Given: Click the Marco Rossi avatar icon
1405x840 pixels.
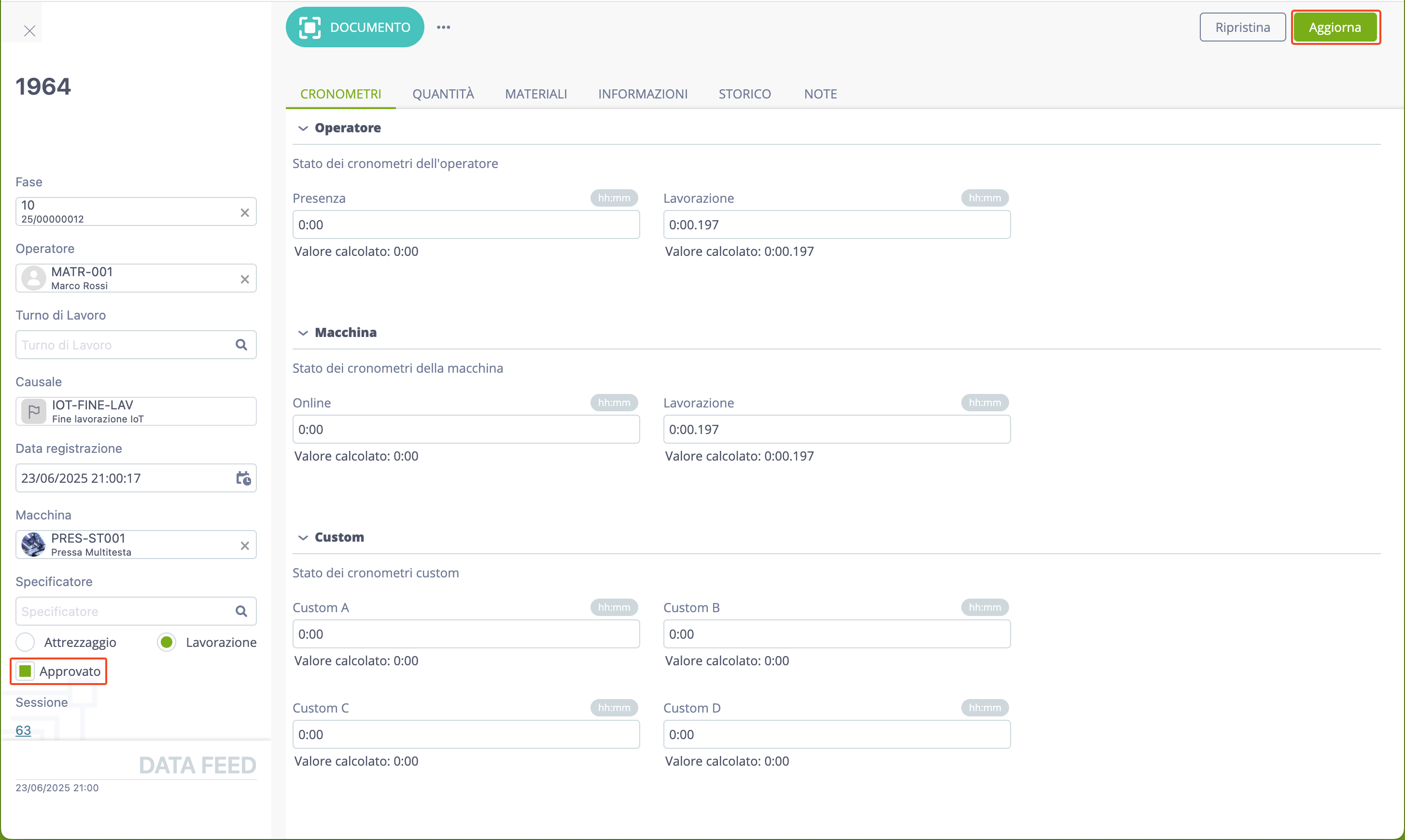Looking at the screenshot, I should click(33, 278).
